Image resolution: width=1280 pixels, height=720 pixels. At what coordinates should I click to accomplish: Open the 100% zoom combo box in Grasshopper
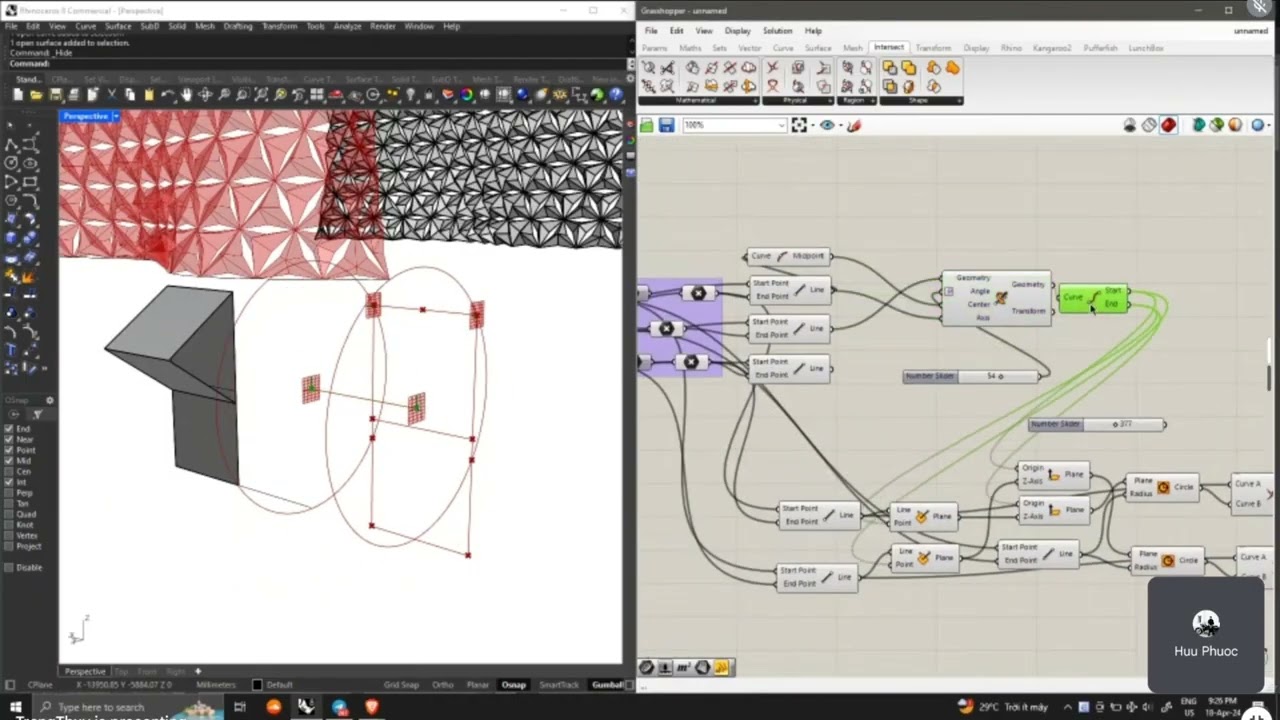(735, 125)
